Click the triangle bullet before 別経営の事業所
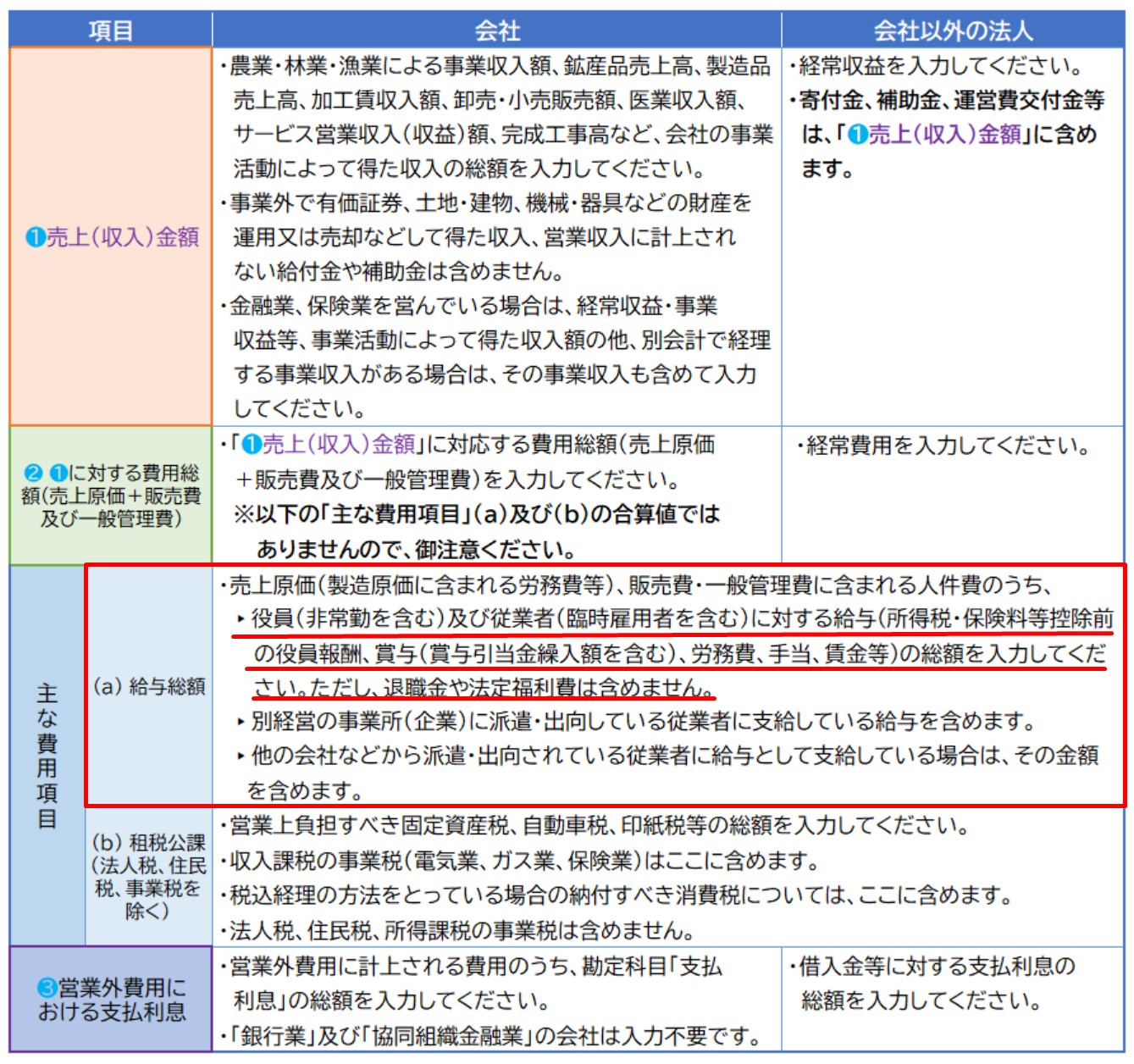 point(241,722)
